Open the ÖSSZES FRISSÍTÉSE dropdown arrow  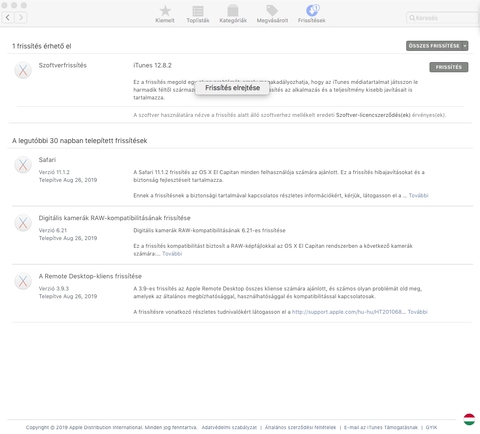[x=465, y=46]
